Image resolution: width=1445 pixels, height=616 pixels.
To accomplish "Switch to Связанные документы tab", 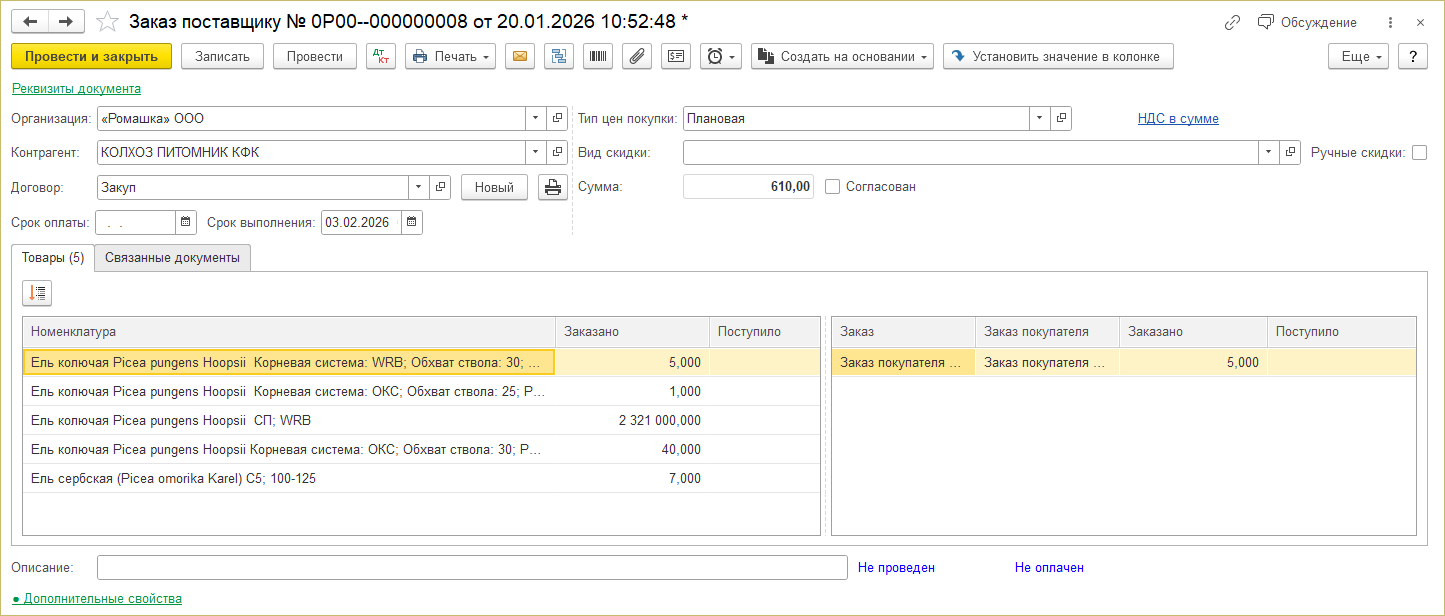I will pos(172,258).
